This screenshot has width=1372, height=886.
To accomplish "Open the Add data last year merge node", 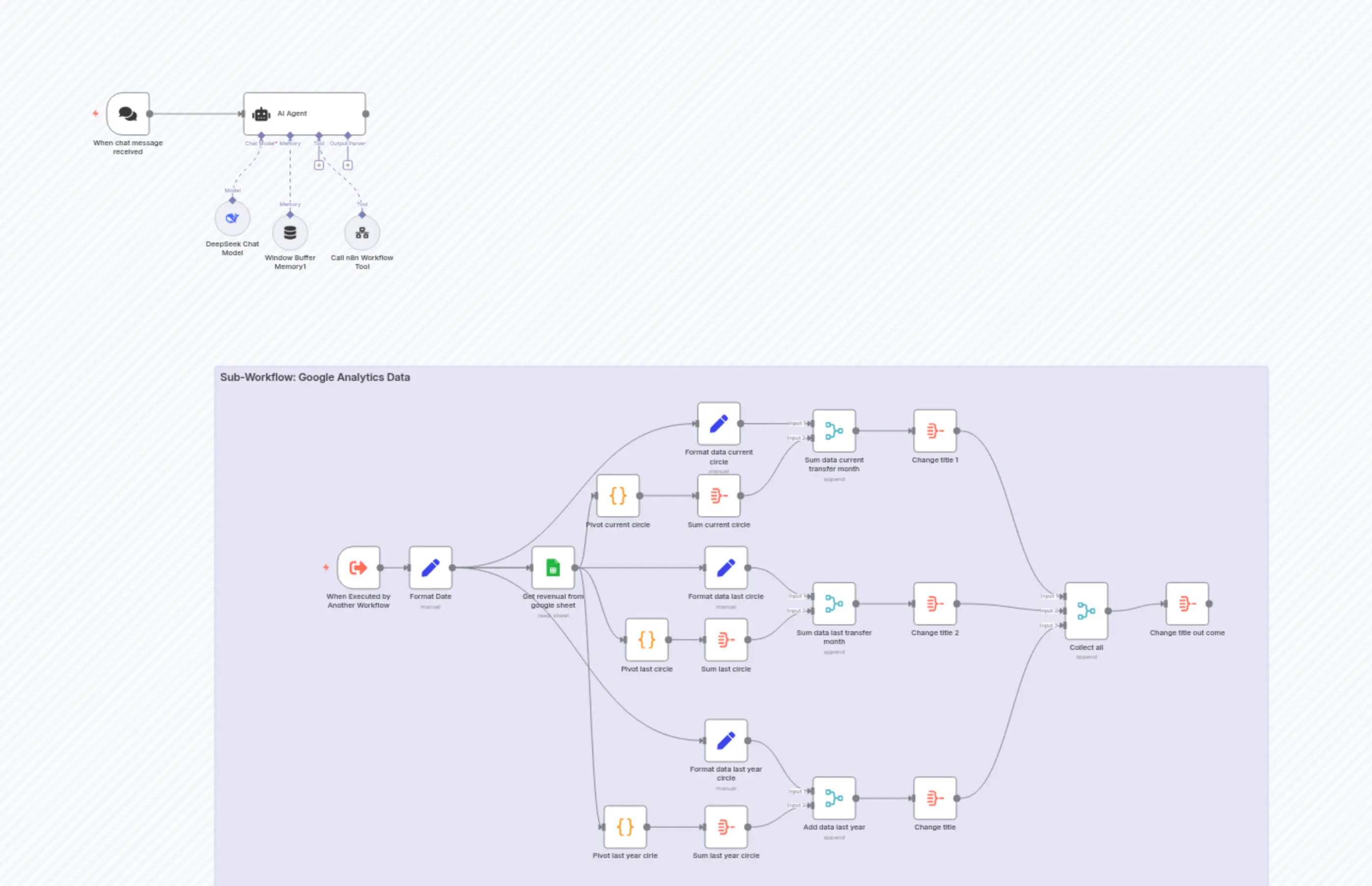I will [834, 797].
